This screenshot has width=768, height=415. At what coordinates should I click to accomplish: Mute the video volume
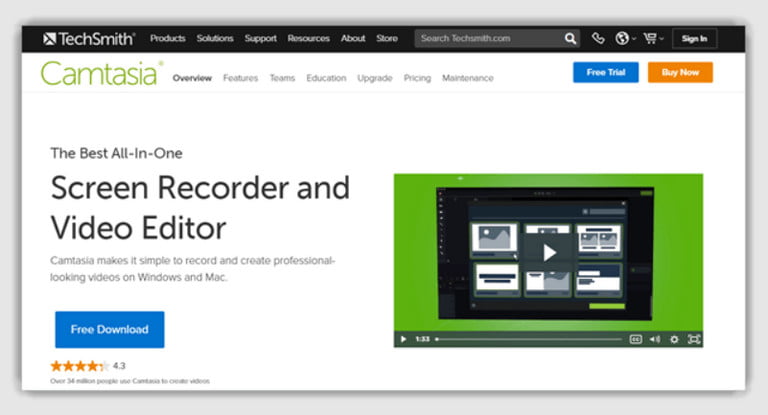pyautogui.click(x=655, y=339)
